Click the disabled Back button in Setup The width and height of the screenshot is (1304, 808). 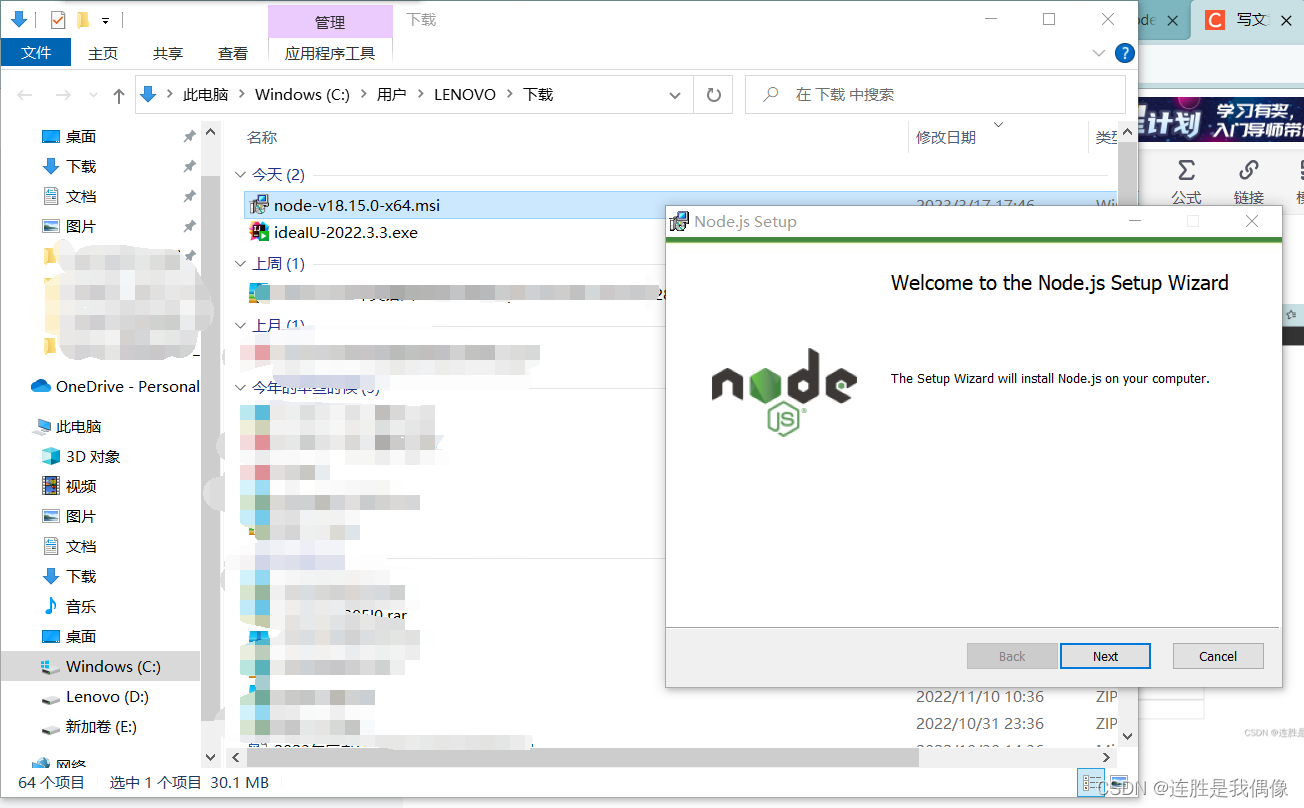point(1012,656)
